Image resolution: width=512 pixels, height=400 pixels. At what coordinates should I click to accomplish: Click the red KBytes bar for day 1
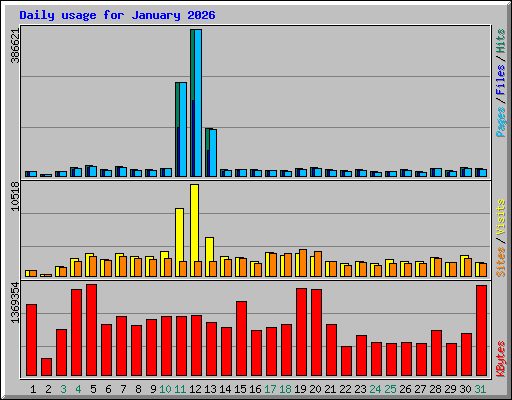click(x=32, y=340)
